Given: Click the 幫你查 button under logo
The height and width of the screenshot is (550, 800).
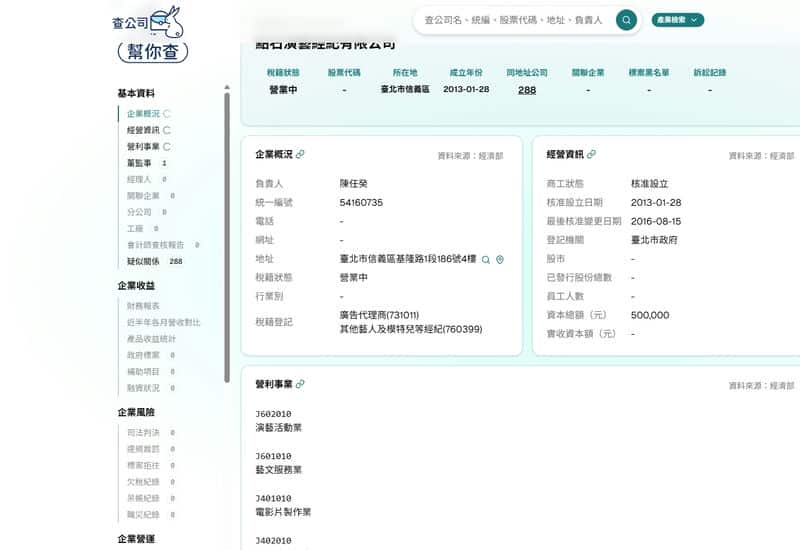Looking at the screenshot, I should 151,52.
